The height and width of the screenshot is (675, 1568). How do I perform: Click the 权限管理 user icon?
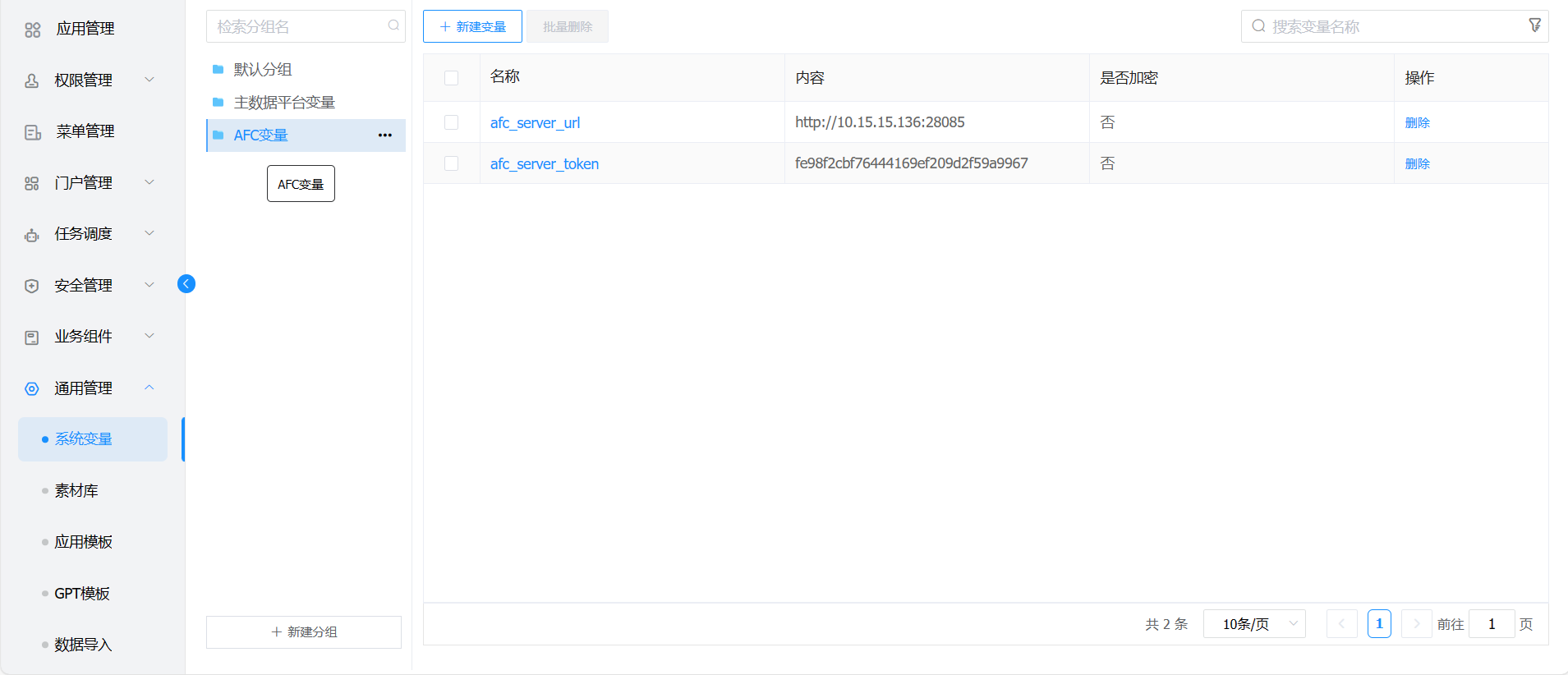point(32,80)
